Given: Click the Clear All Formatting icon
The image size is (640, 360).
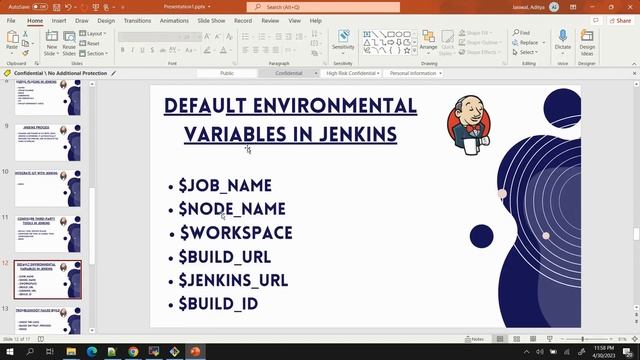Looking at the screenshot, I should point(229,36).
